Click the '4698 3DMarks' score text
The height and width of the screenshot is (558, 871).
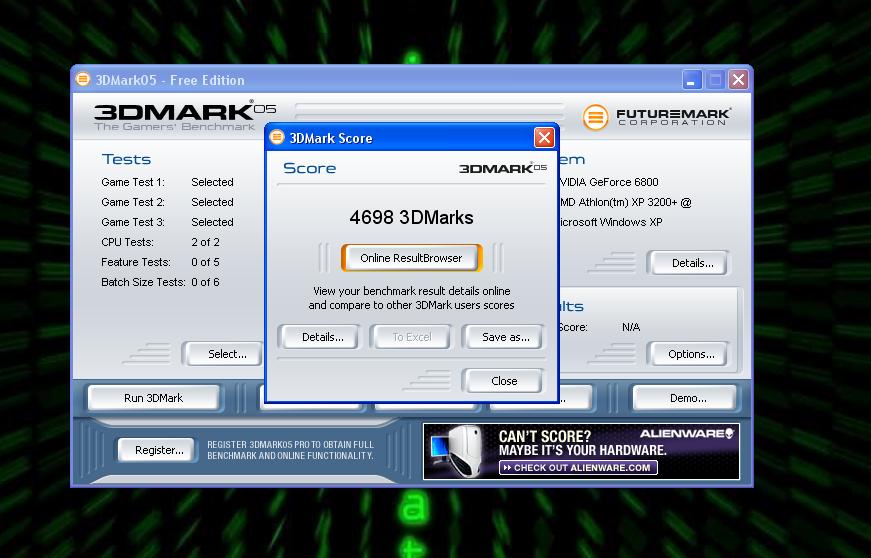412,218
